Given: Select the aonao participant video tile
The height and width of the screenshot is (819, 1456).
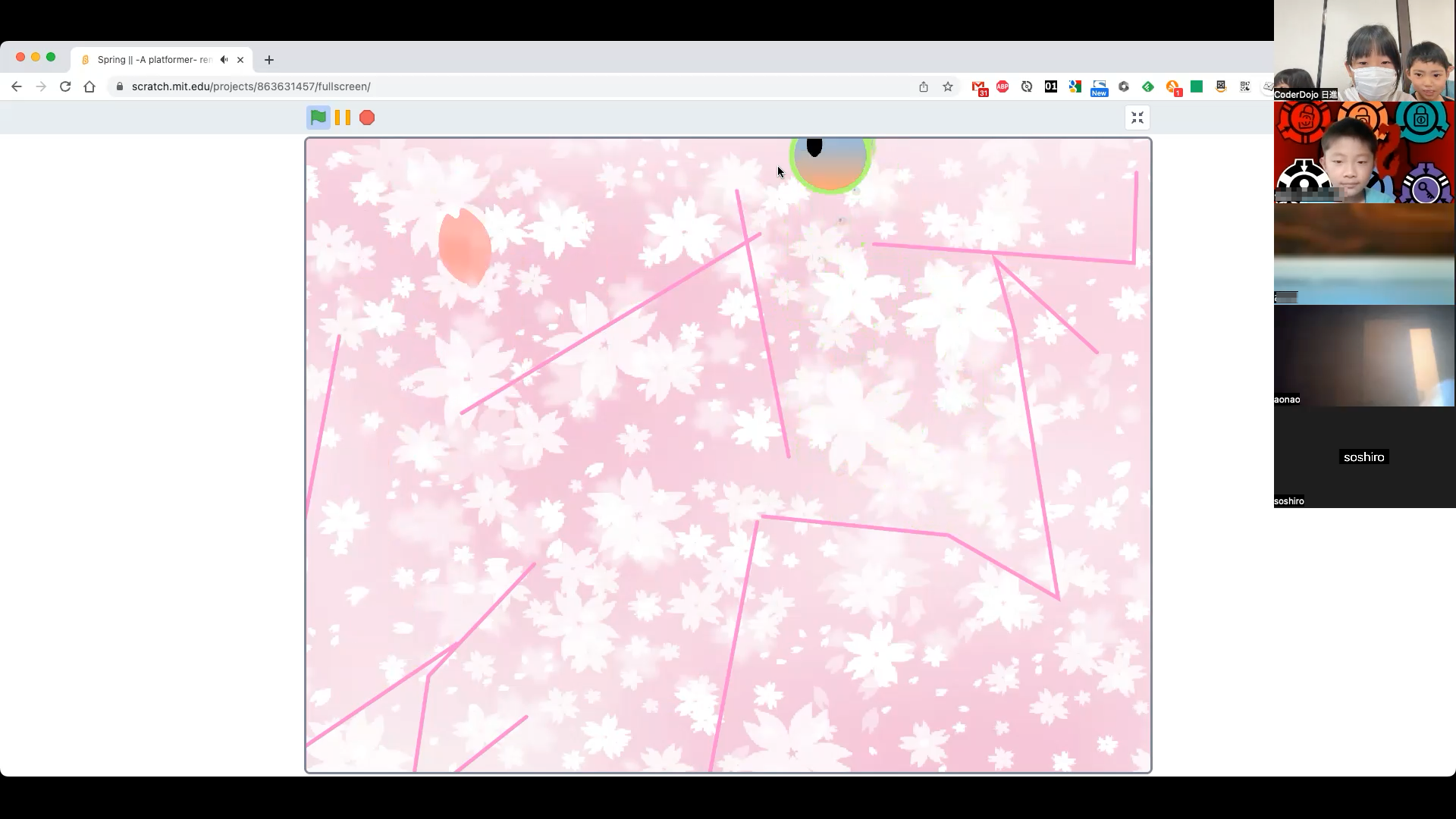Looking at the screenshot, I should pos(1365,356).
